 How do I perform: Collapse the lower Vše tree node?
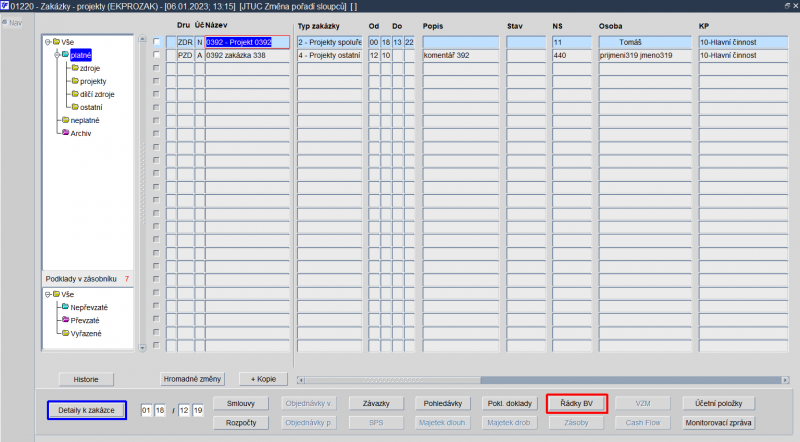coord(47,294)
